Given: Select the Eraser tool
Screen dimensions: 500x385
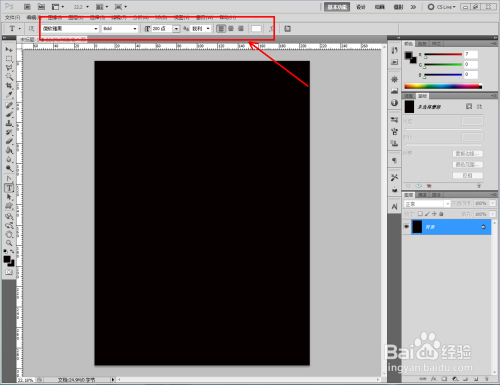Looking at the screenshot, I should point(9,141).
